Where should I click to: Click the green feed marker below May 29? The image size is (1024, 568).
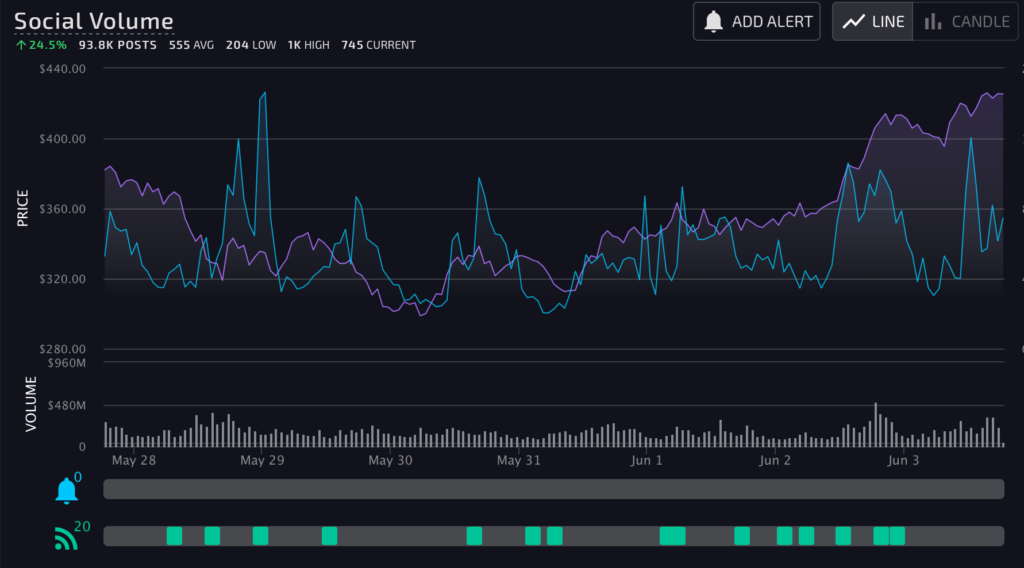click(260, 536)
